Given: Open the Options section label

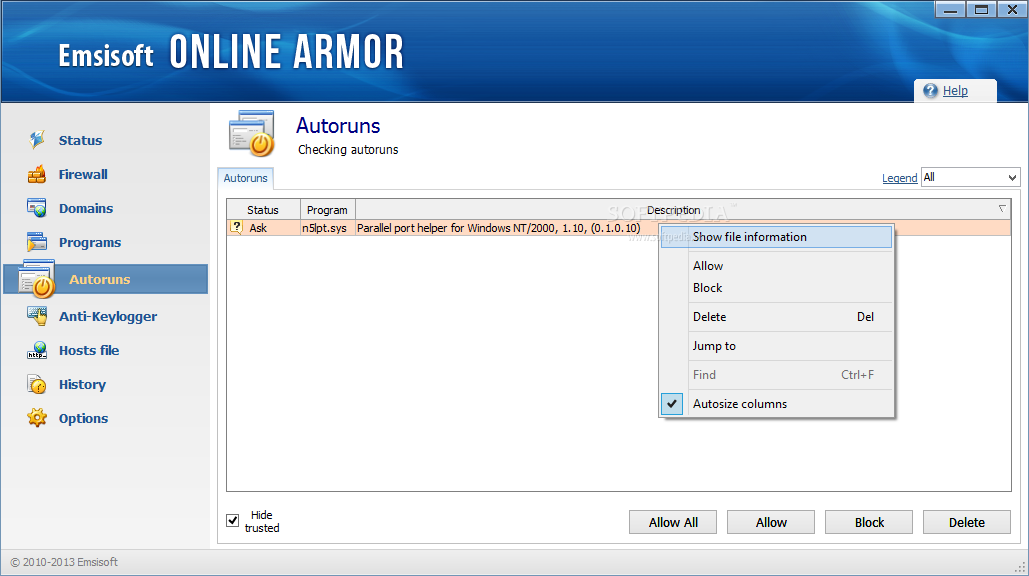Looking at the screenshot, I should pos(83,419).
